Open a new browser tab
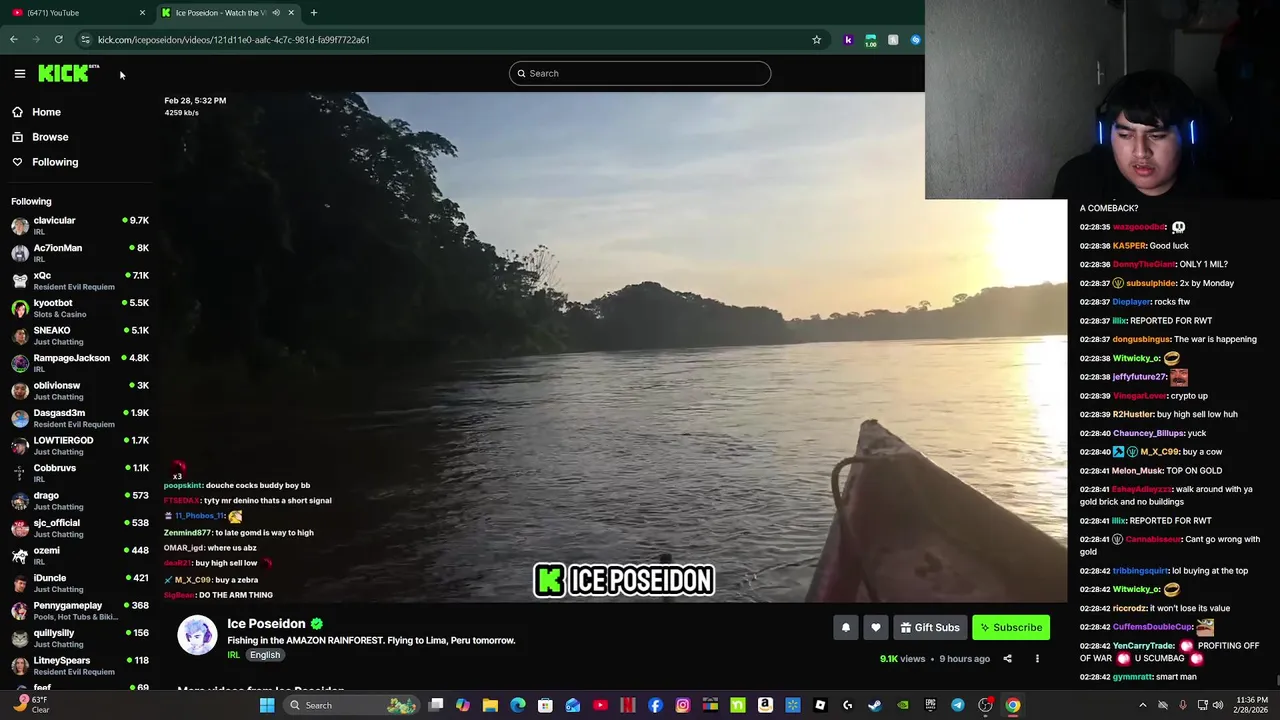 click(314, 13)
